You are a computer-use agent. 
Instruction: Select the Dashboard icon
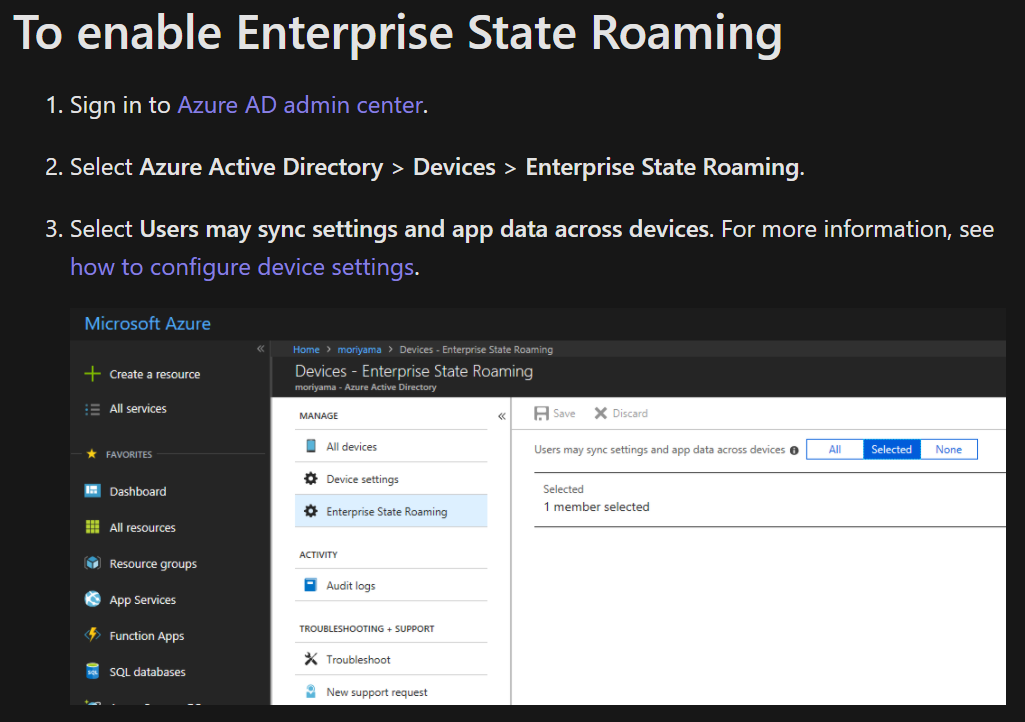pyautogui.click(x=92, y=491)
